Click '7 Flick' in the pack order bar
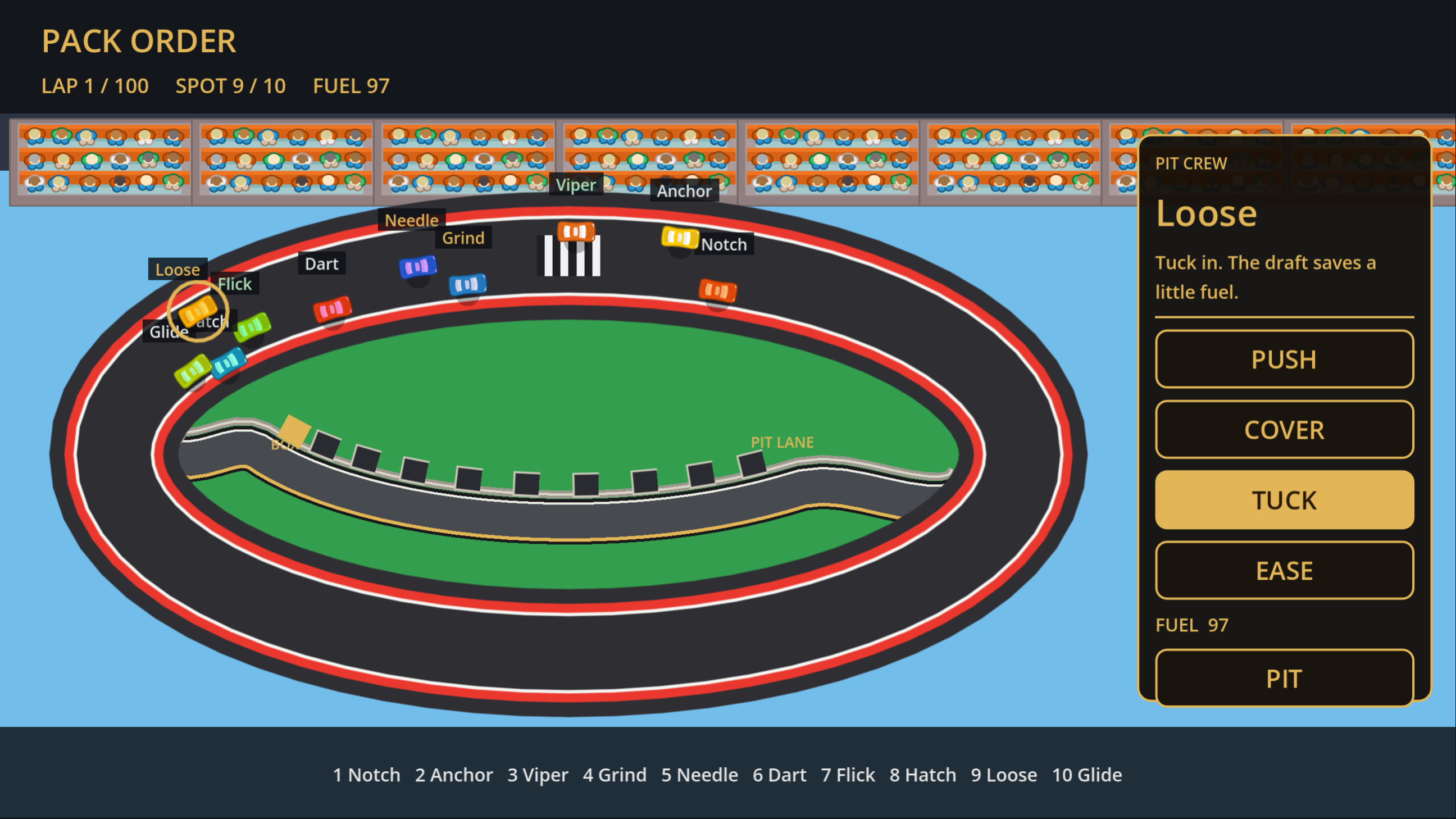The image size is (1456, 819). [x=848, y=775]
